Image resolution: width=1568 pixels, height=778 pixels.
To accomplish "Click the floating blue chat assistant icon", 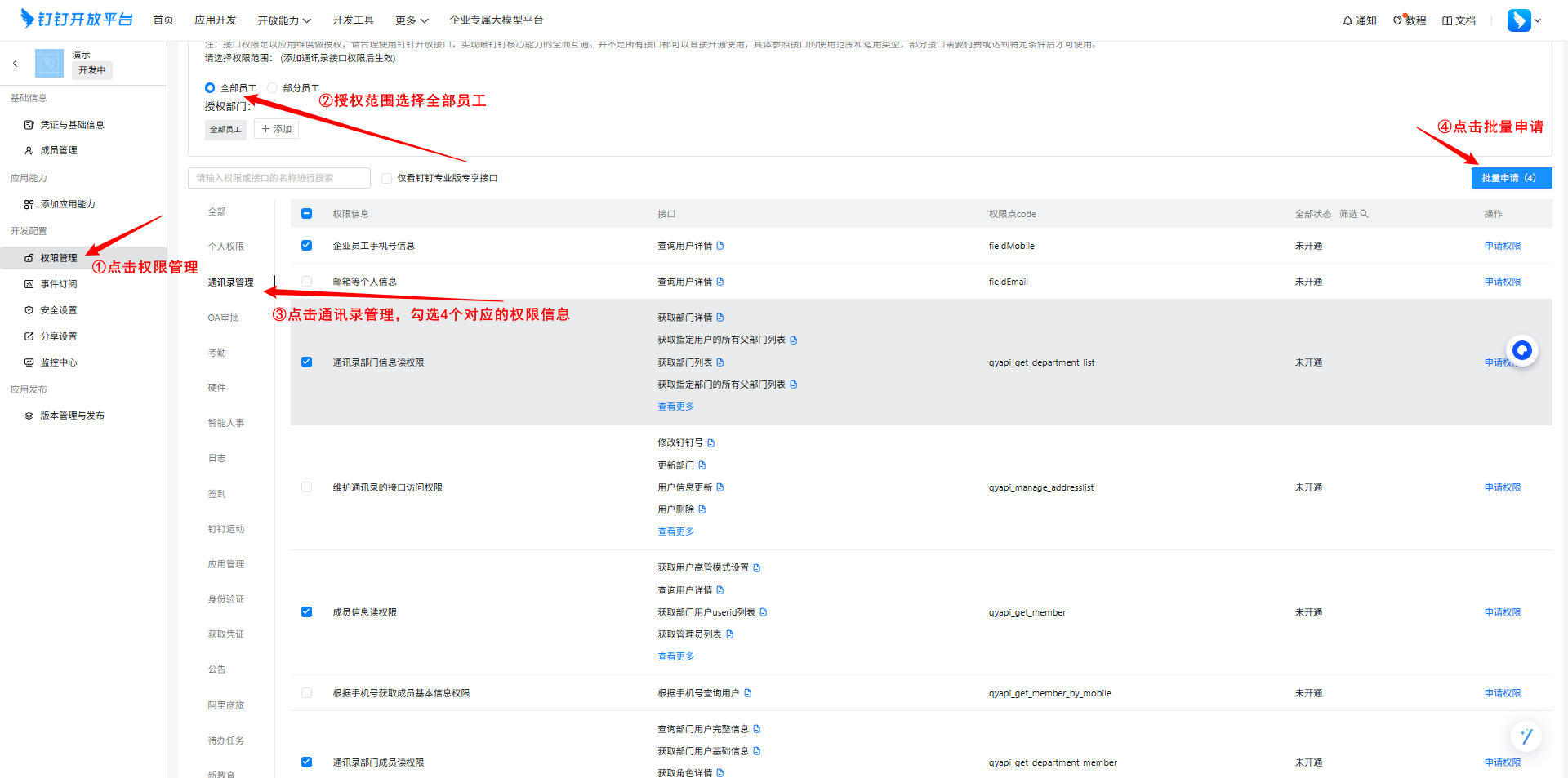I will click(x=1522, y=350).
